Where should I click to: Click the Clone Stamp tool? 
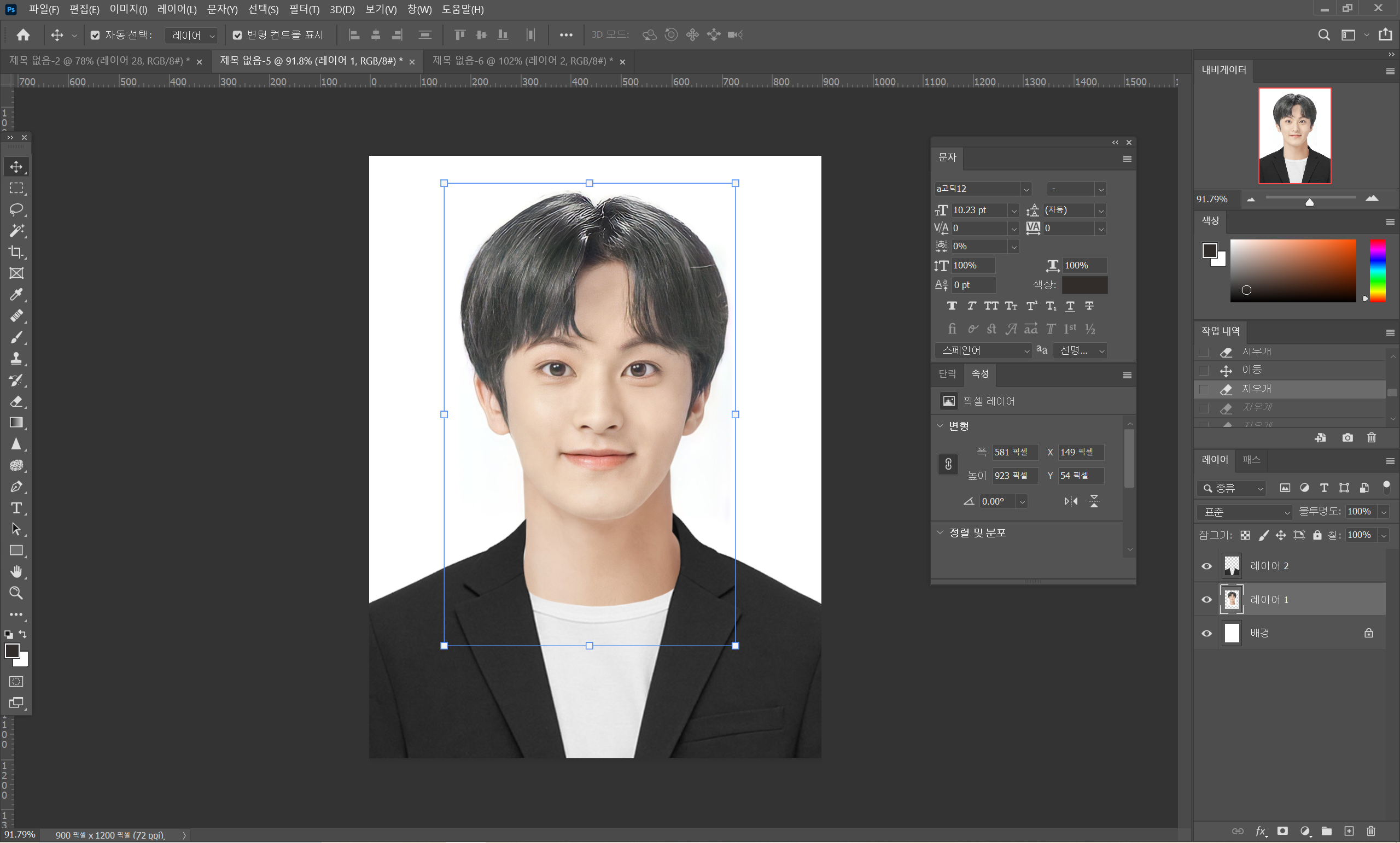click(16, 359)
